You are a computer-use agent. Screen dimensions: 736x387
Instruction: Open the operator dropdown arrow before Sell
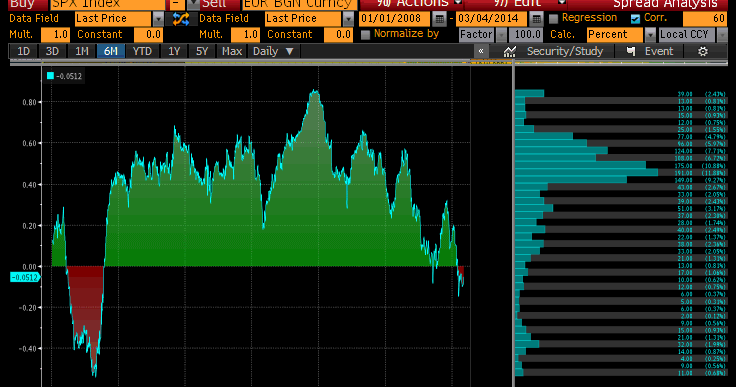(193, 4)
